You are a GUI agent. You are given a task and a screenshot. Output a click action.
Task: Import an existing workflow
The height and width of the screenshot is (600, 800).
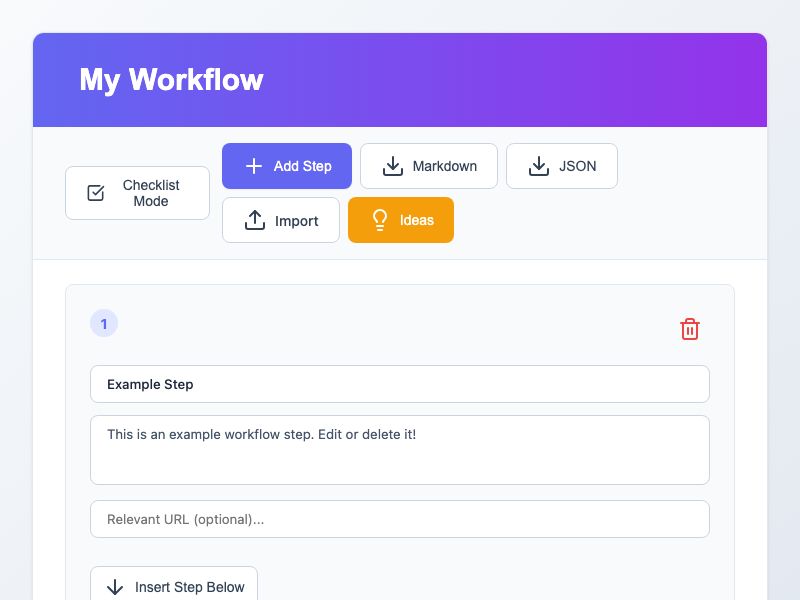click(x=281, y=220)
